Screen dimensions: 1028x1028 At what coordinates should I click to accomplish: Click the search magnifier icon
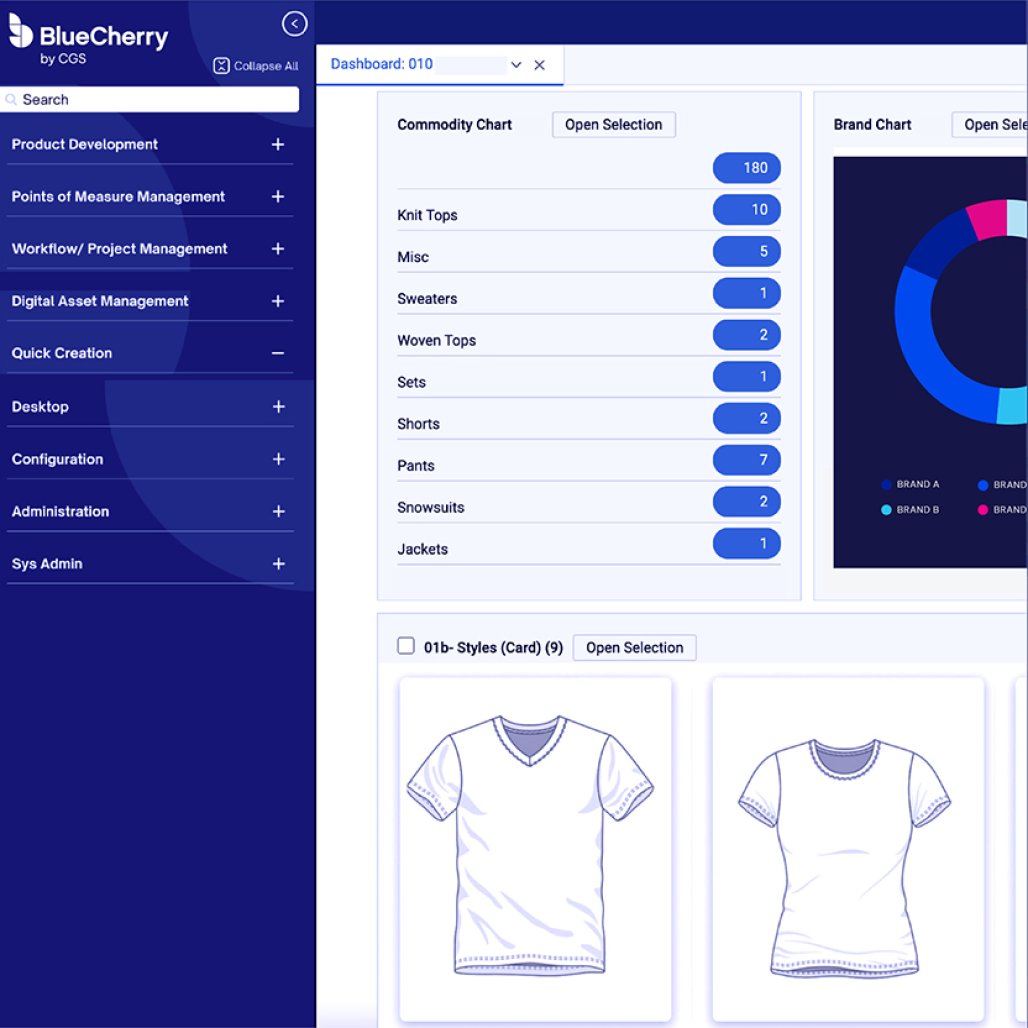11,100
